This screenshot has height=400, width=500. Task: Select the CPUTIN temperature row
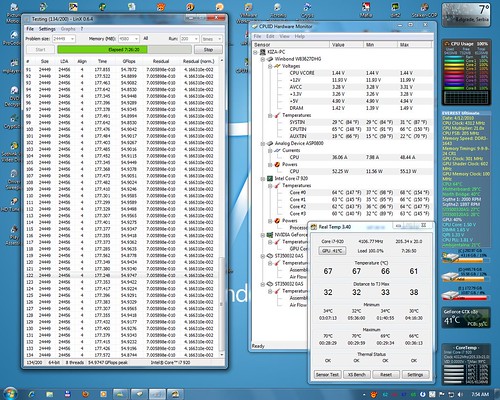tap(343, 129)
